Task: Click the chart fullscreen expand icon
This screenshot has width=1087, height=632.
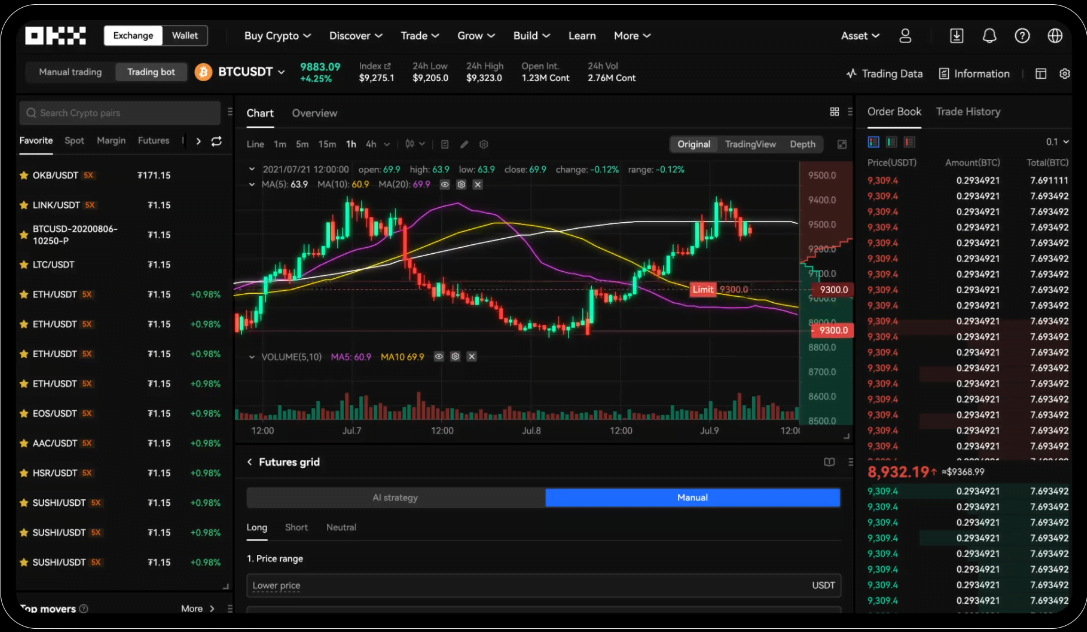Action: [x=842, y=144]
